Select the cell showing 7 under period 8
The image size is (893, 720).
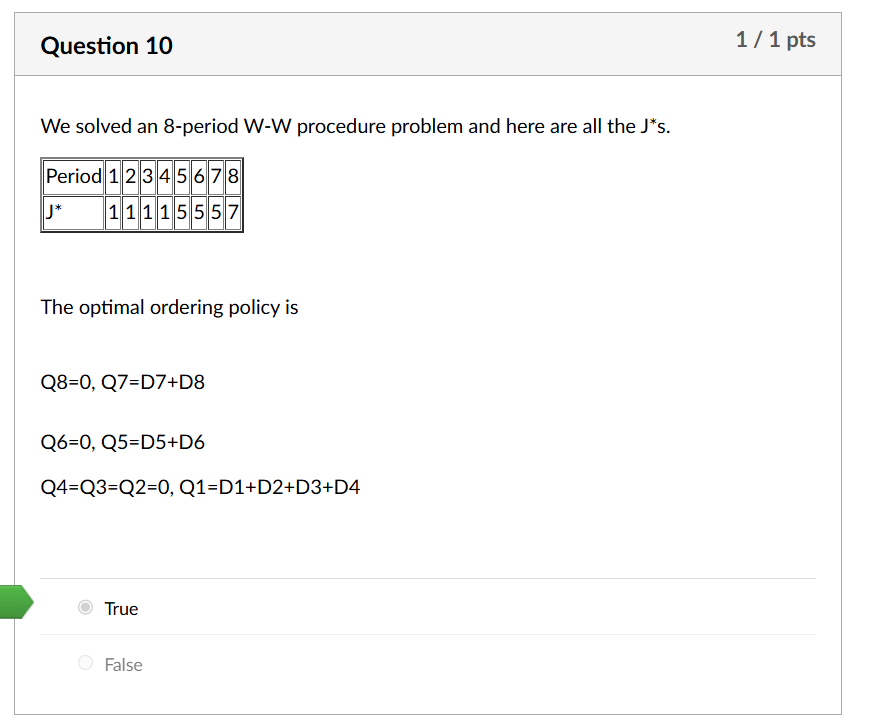(232, 211)
